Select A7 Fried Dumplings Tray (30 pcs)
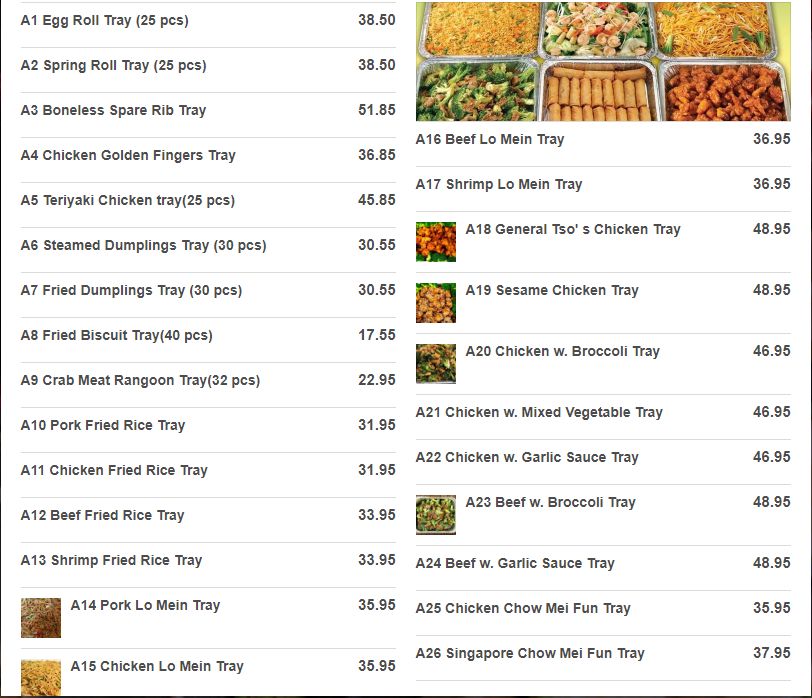Viewport: 812px width, 698px height. coord(132,290)
